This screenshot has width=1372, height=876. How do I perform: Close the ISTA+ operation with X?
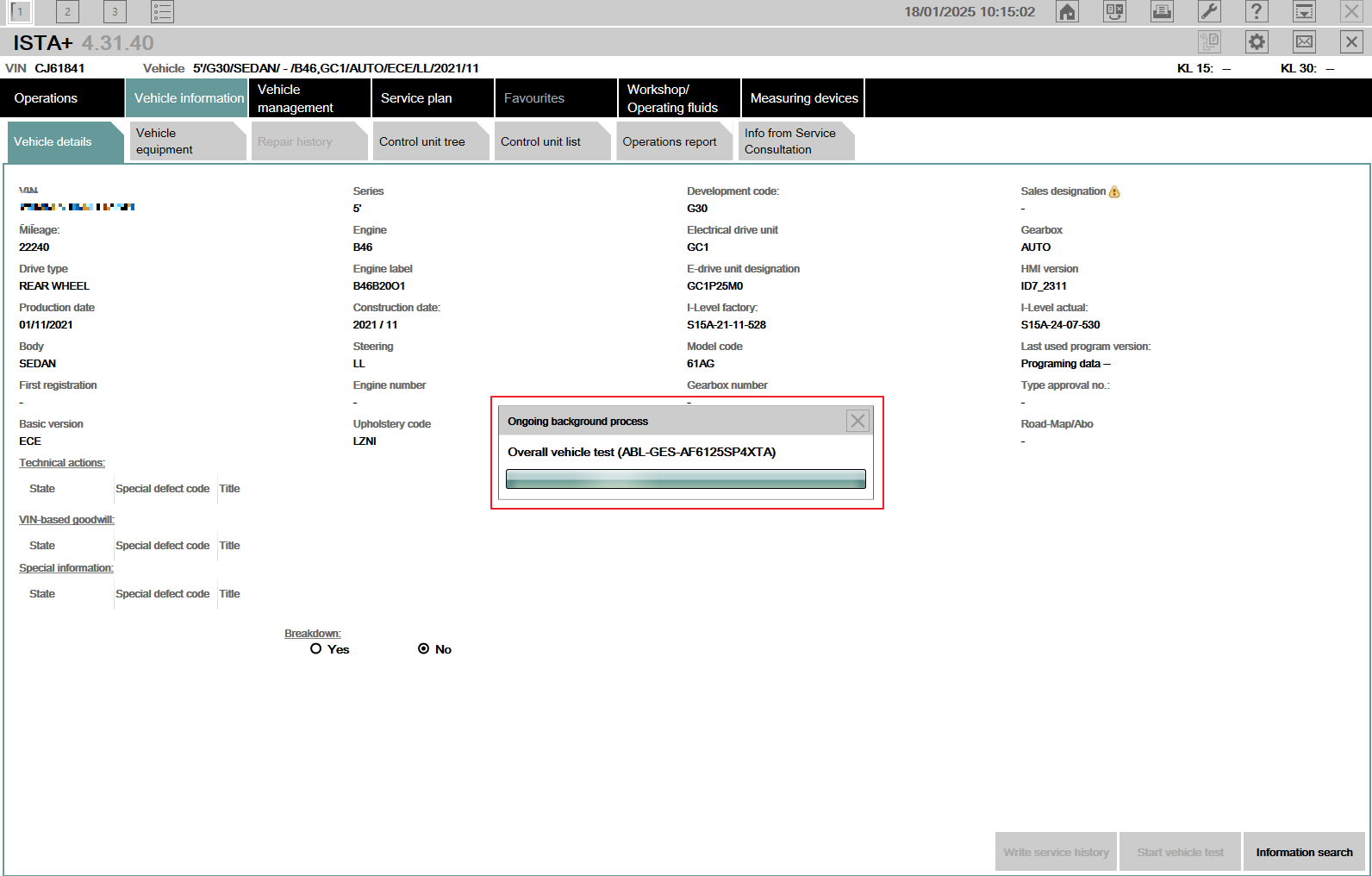(x=1351, y=41)
